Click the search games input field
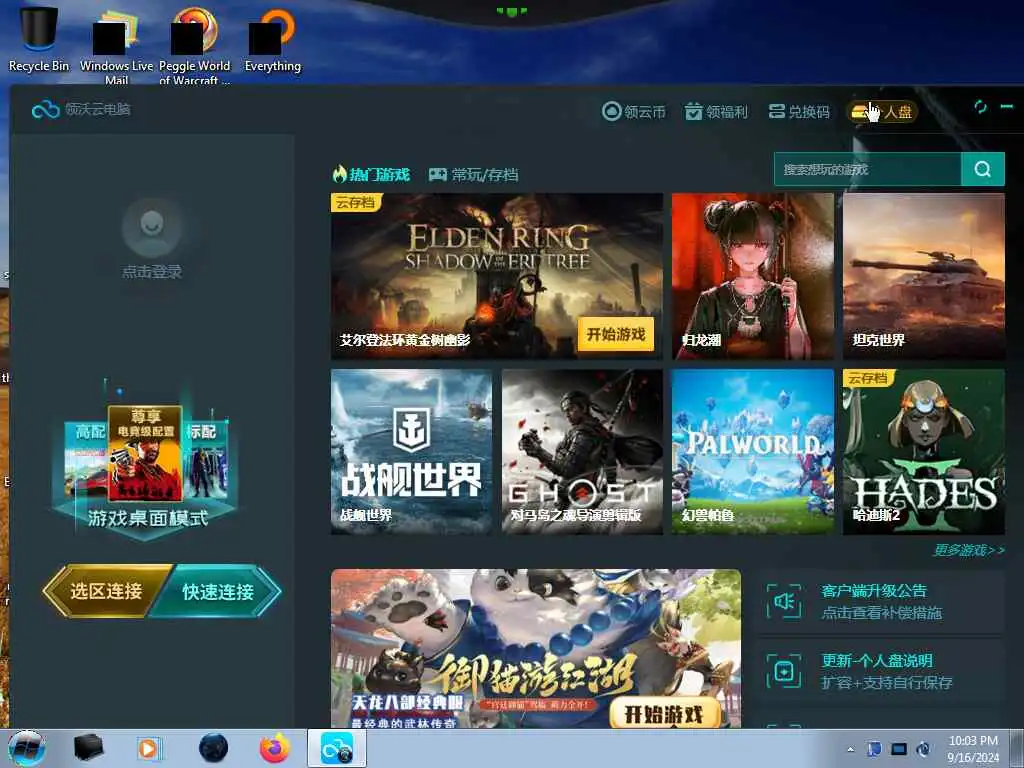The height and width of the screenshot is (768, 1024). (x=867, y=169)
